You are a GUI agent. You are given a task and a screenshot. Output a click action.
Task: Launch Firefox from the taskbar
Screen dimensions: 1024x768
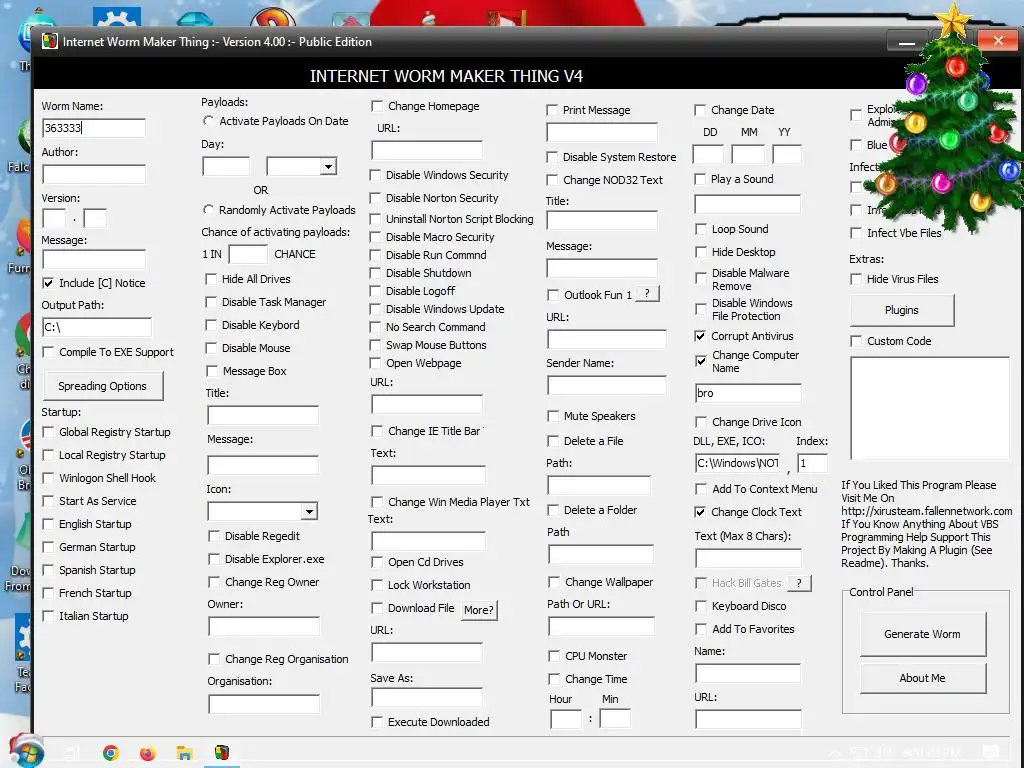point(148,753)
